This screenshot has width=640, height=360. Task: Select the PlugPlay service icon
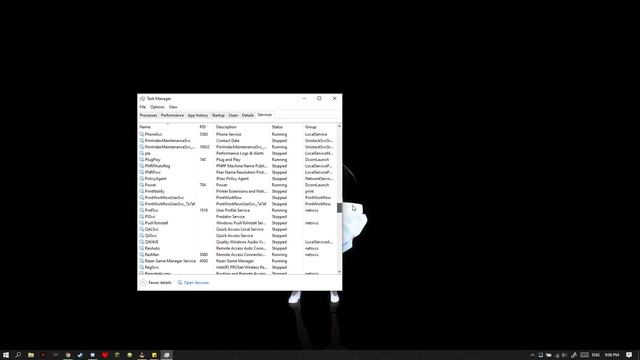[142, 160]
